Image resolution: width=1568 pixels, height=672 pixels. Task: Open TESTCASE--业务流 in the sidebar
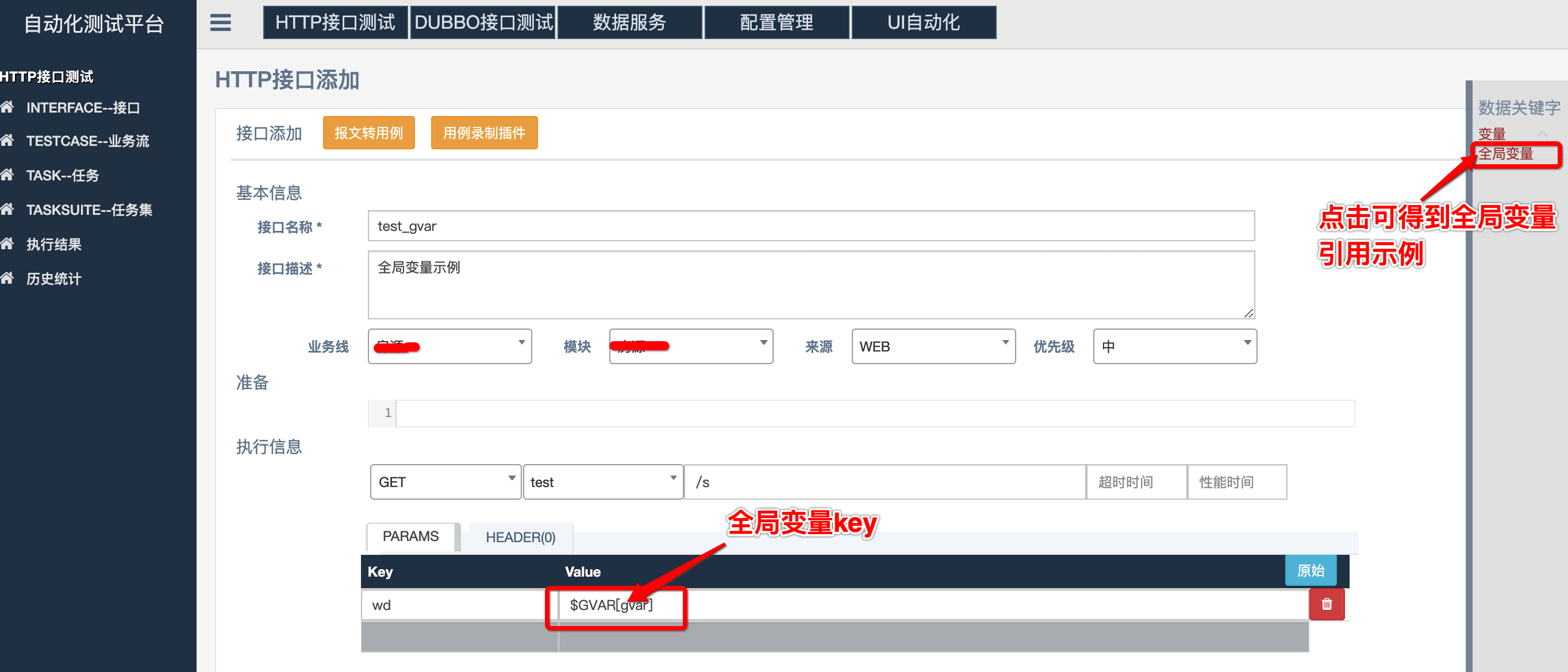(87, 141)
